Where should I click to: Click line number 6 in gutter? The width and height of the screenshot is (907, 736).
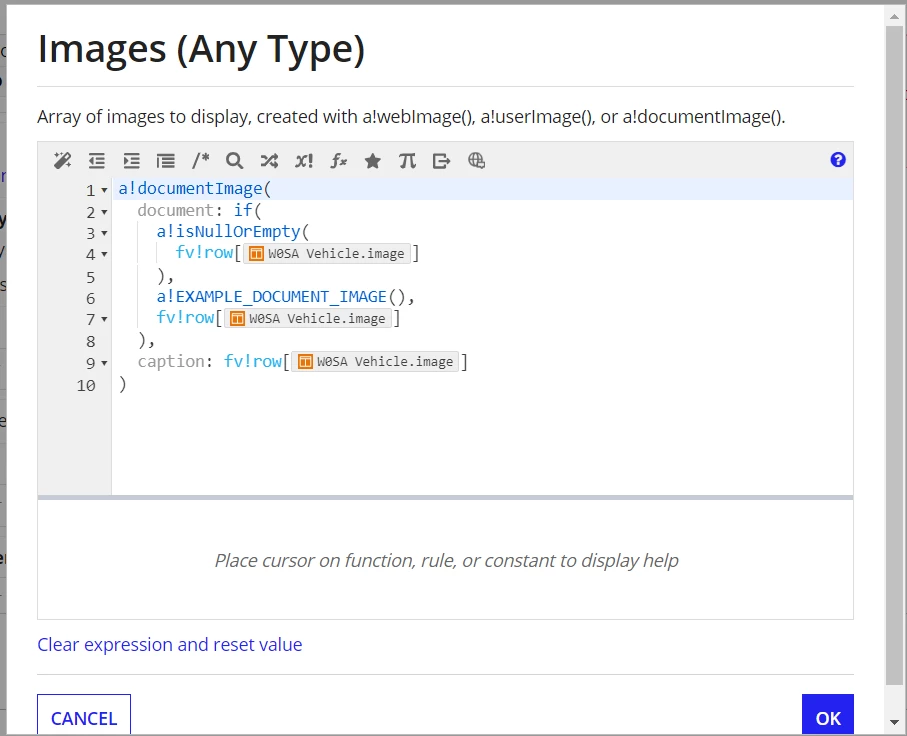[x=91, y=299]
